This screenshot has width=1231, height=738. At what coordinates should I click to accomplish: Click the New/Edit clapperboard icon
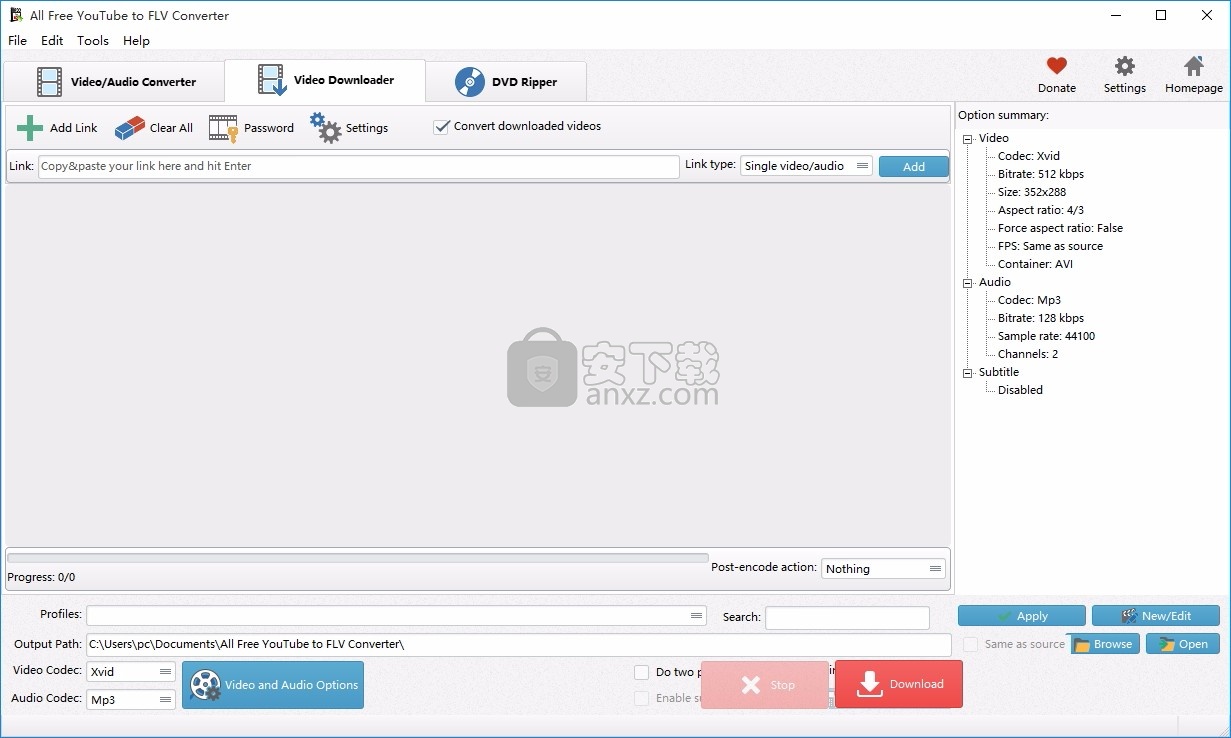[x=1129, y=616]
